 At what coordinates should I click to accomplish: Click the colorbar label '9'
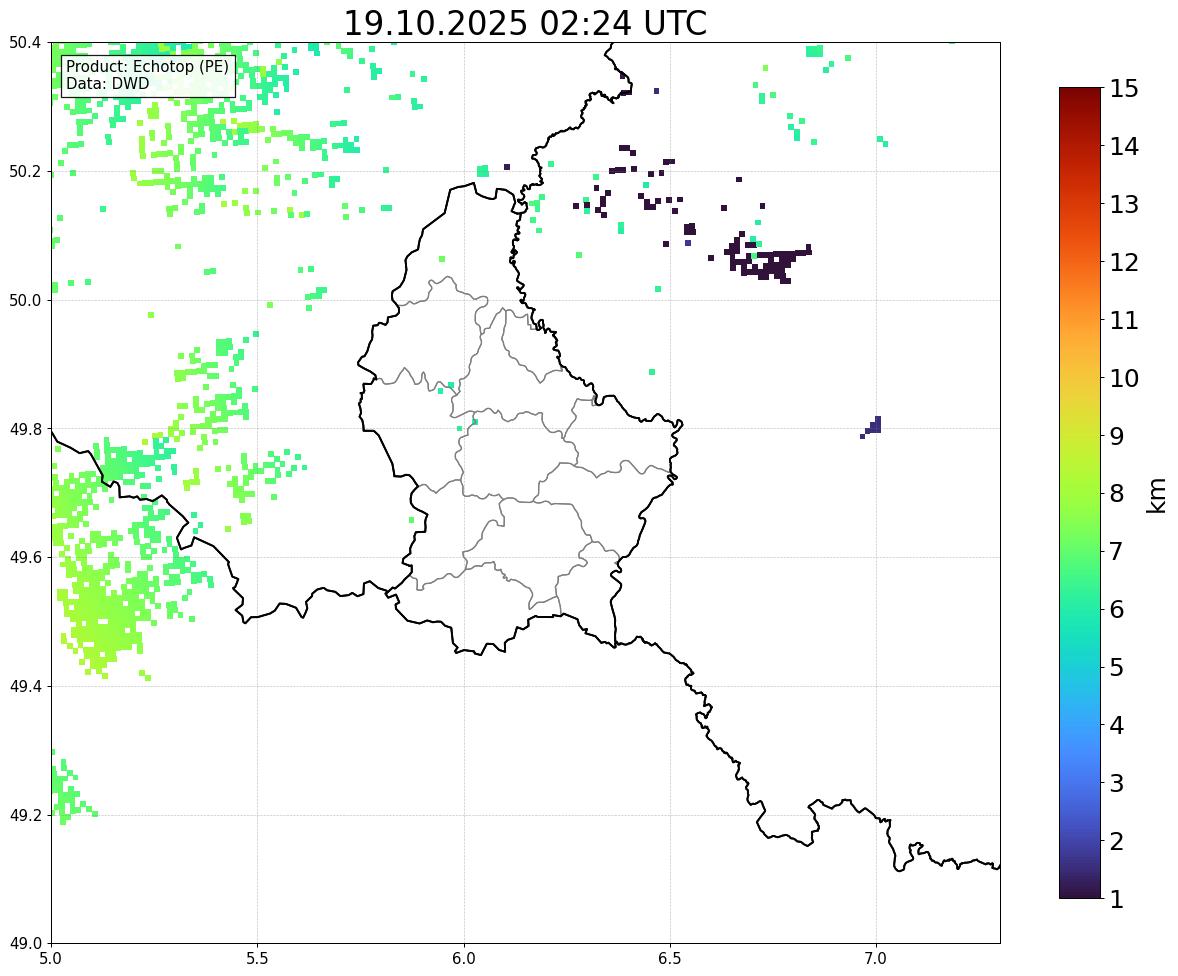click(x=1116, y=436)
